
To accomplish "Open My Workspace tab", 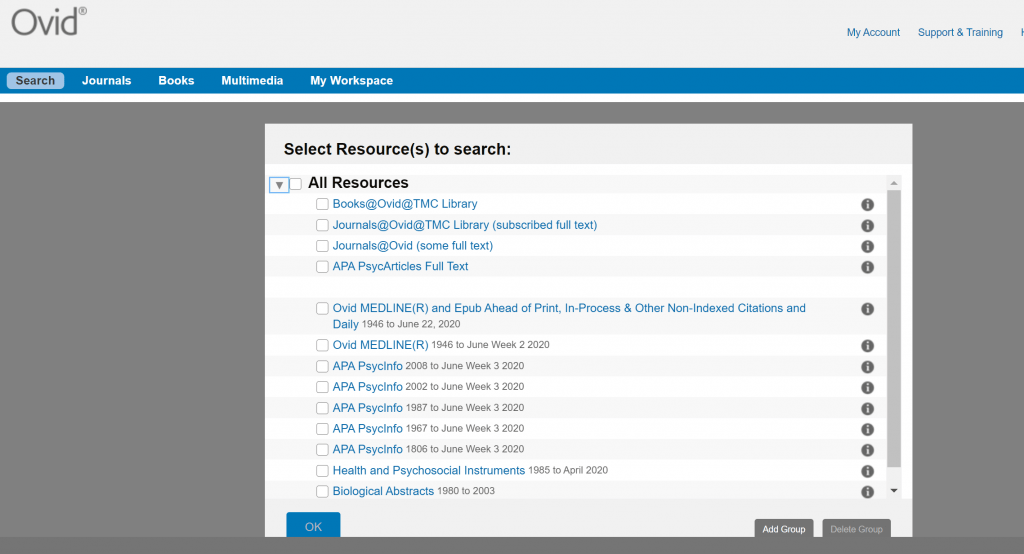I will [x=351, y=80].
